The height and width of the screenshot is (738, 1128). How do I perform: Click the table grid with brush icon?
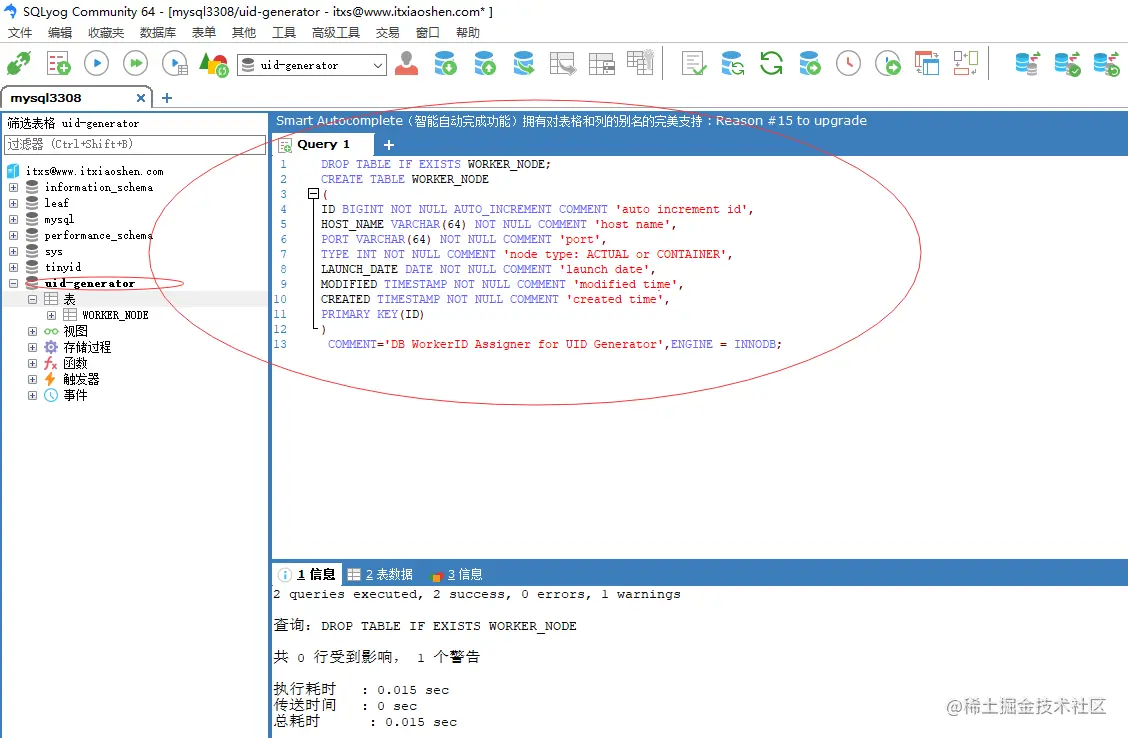coord(640,63)
